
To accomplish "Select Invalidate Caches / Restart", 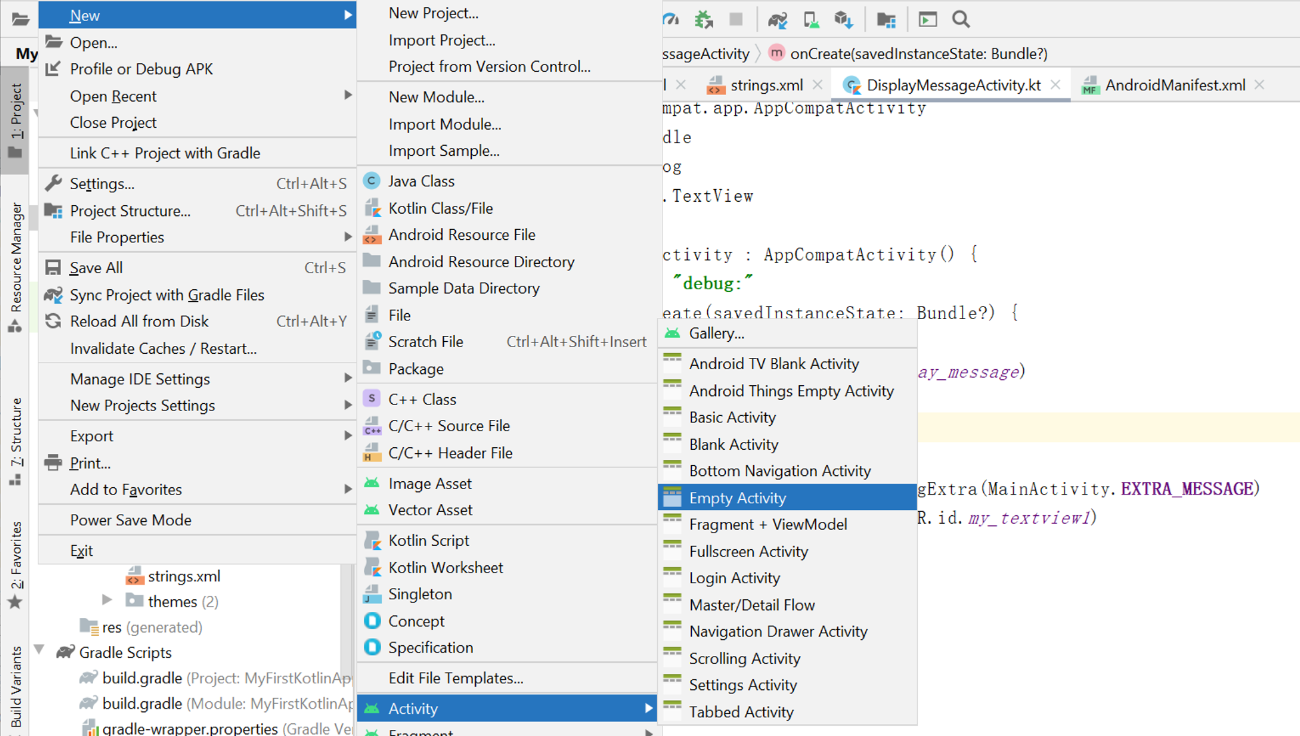I will coord(197,348).
